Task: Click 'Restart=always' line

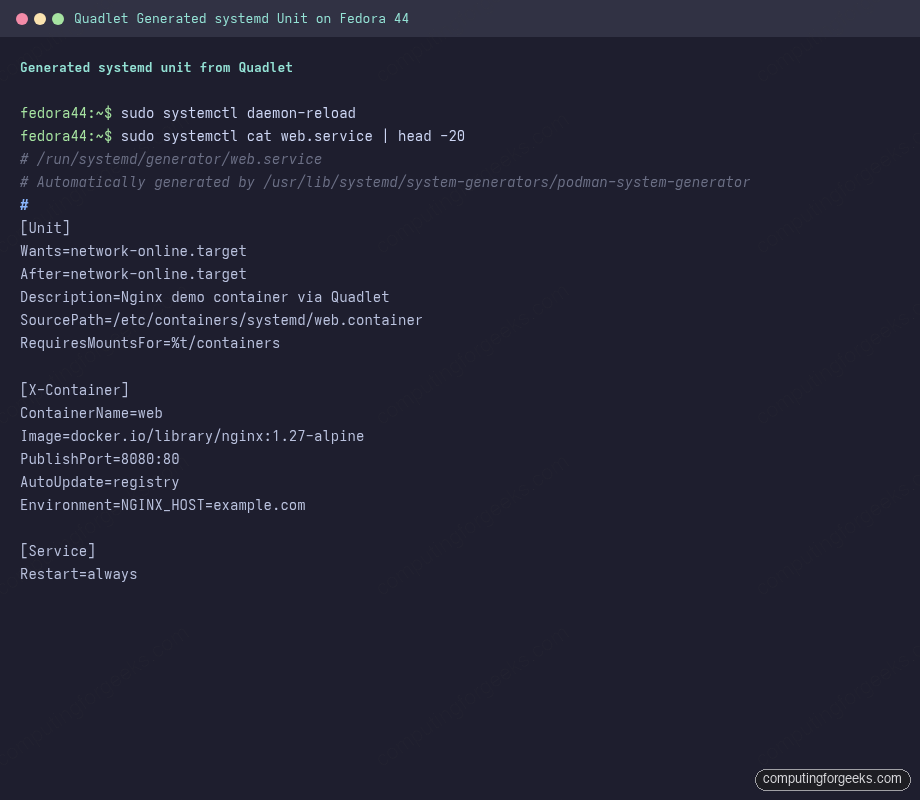Action: point(79,574)
